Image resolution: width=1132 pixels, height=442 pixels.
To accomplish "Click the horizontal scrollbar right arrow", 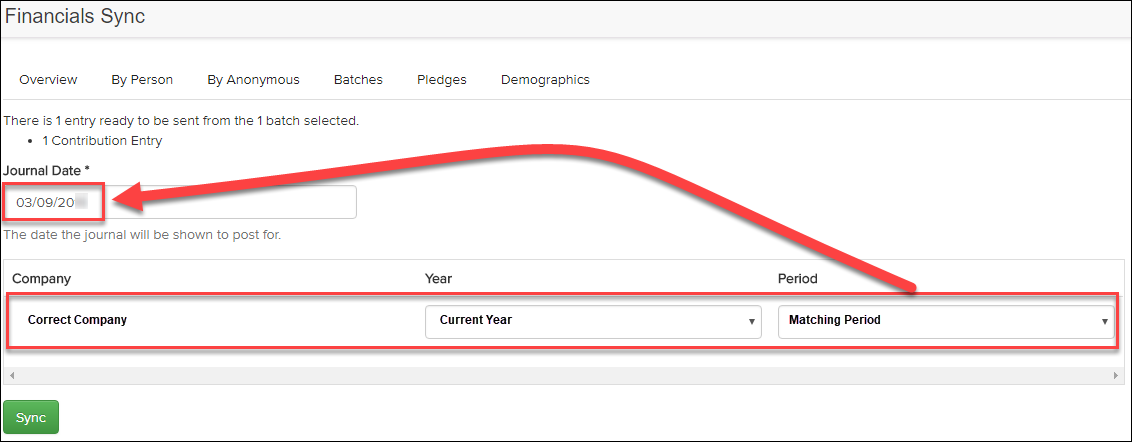I will 1117,375.
